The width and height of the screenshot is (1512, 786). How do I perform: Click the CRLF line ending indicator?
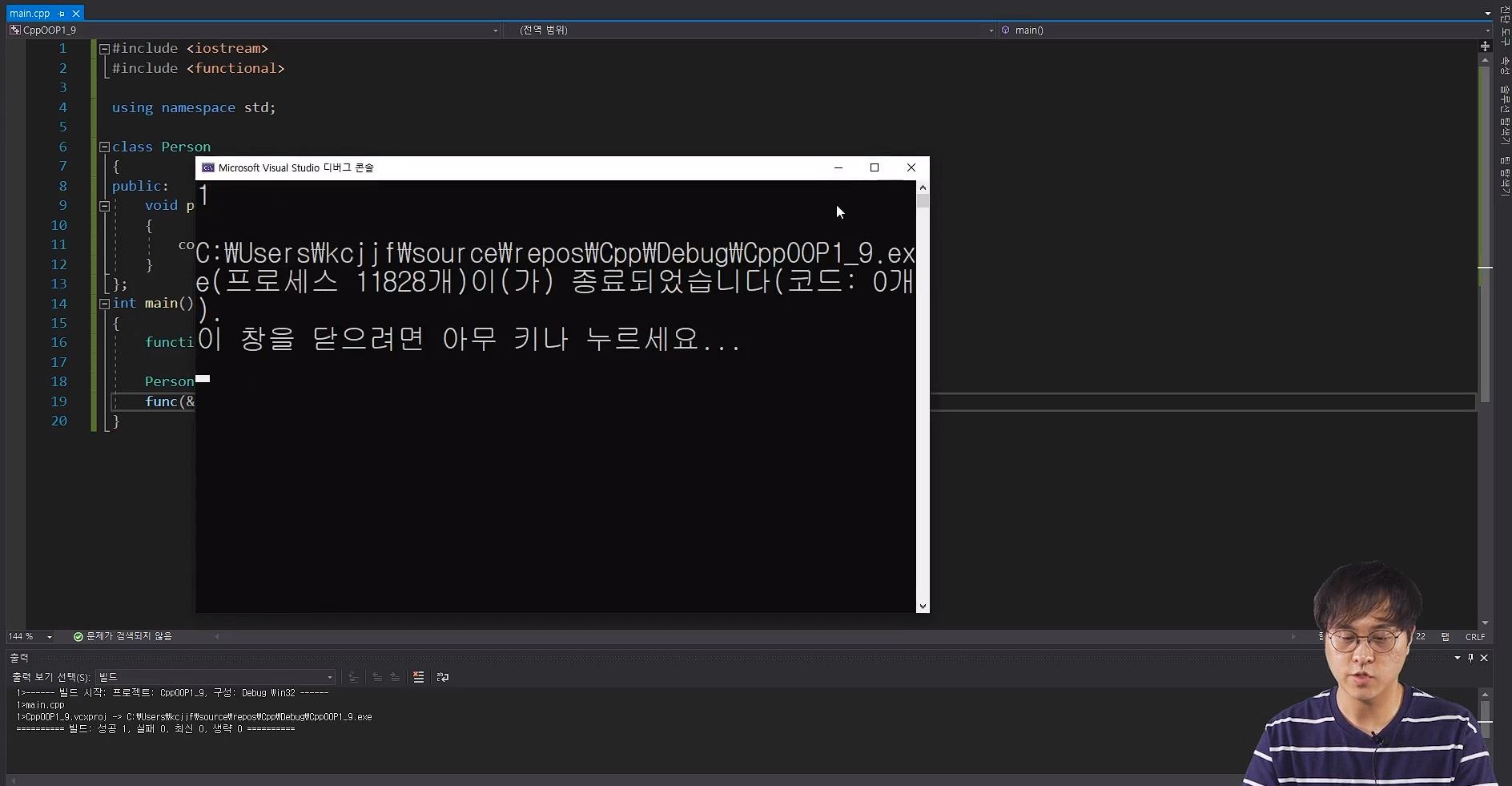(1474, 637)
